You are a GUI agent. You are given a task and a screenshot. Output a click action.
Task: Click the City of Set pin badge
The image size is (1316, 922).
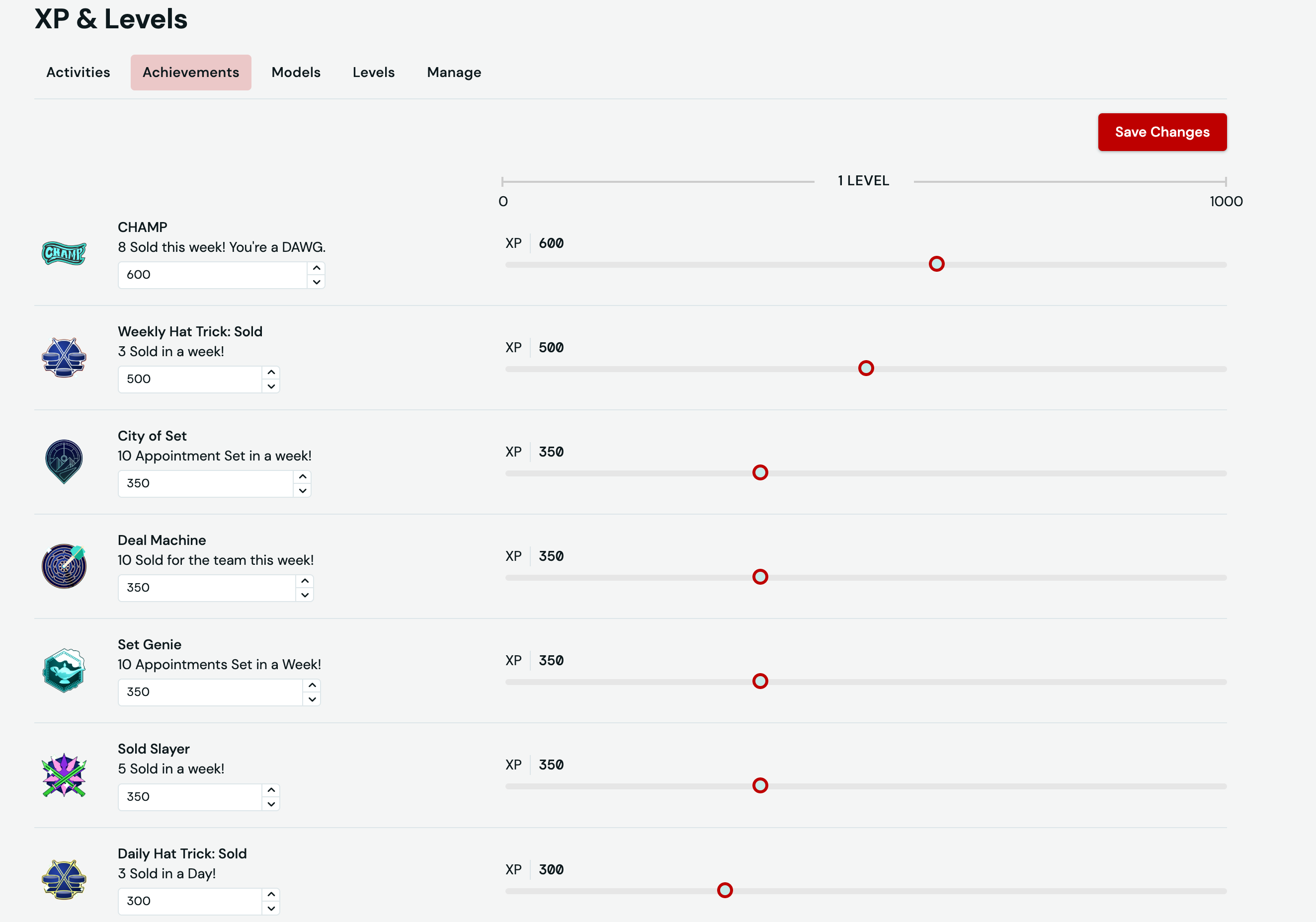64,462
